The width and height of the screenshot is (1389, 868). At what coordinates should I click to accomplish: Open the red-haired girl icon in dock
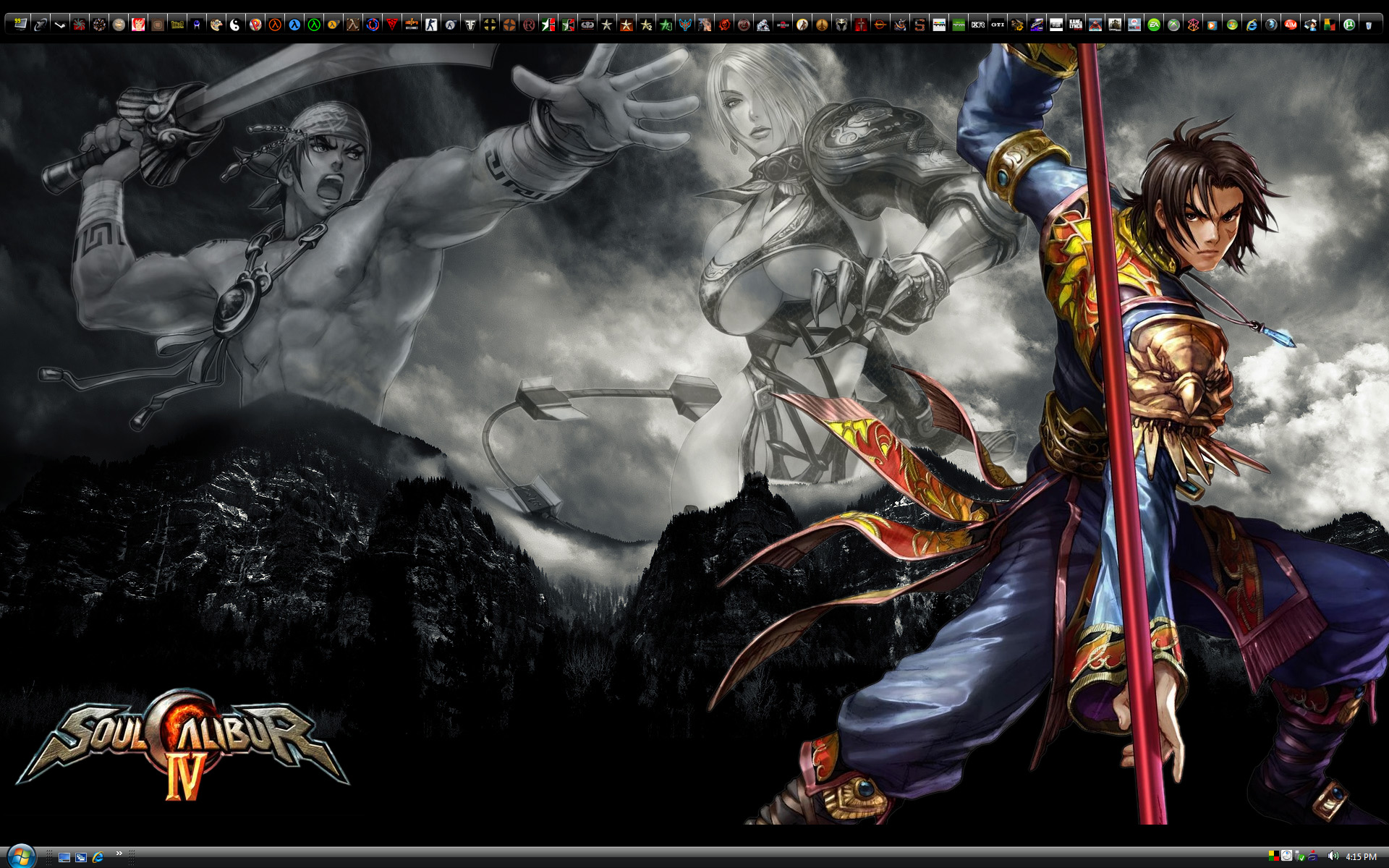click(x=137, y=25)
